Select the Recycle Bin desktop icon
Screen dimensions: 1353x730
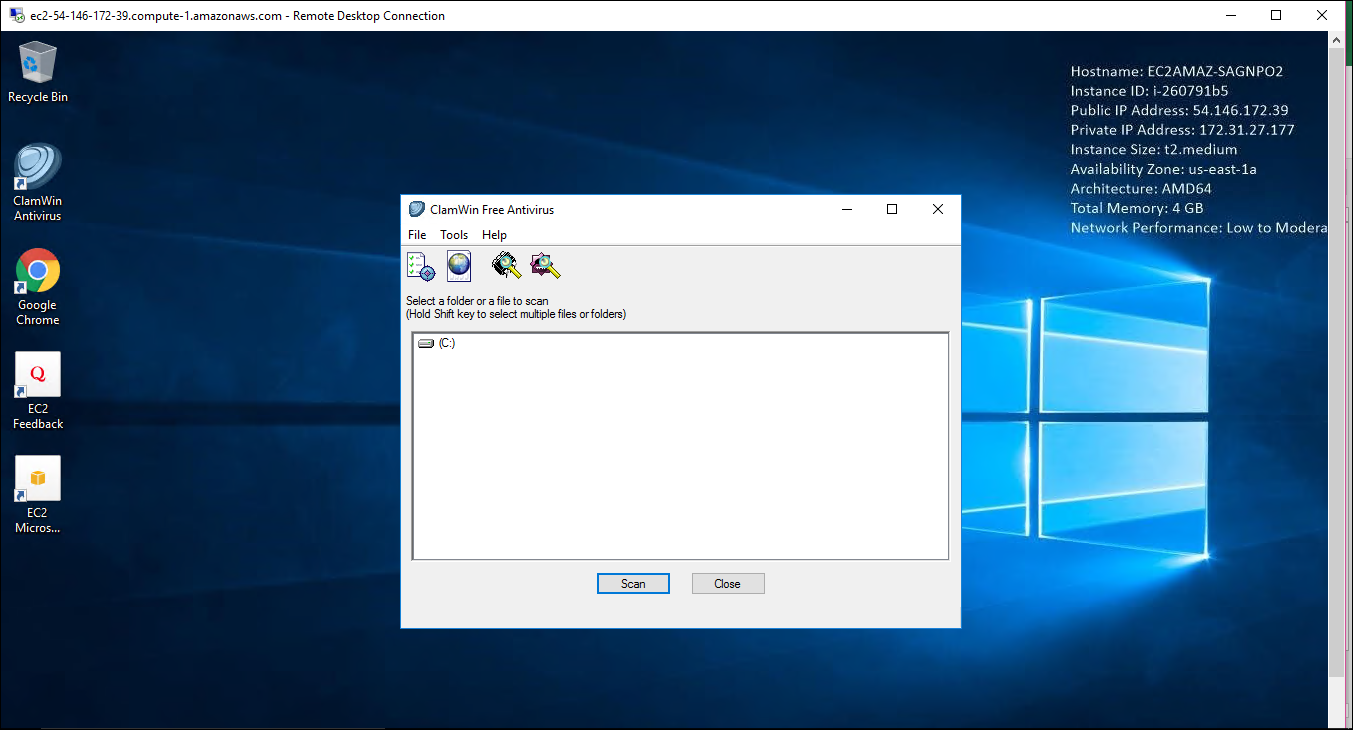[38, 71]
